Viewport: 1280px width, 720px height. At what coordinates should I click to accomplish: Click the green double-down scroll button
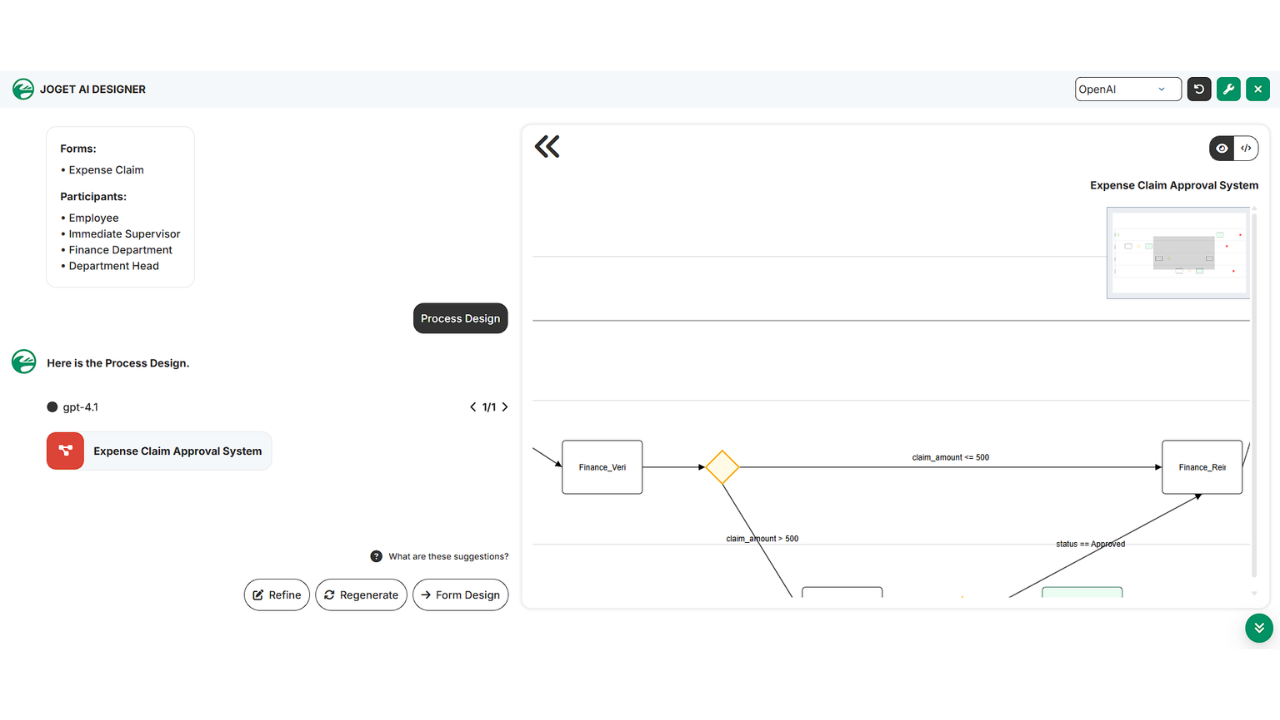click(x=1259, y=628)
